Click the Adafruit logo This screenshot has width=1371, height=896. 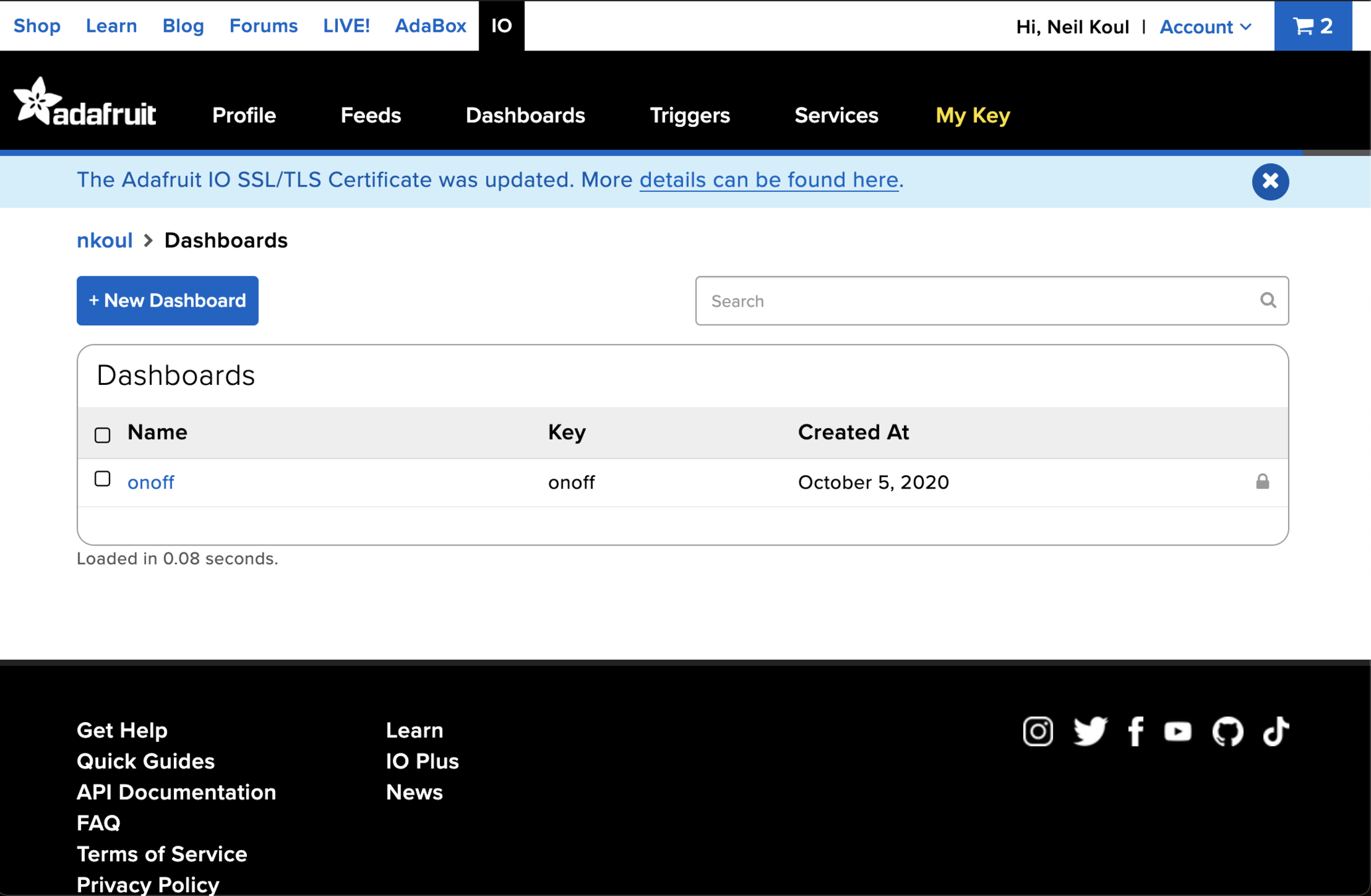(x=85, y=102)
